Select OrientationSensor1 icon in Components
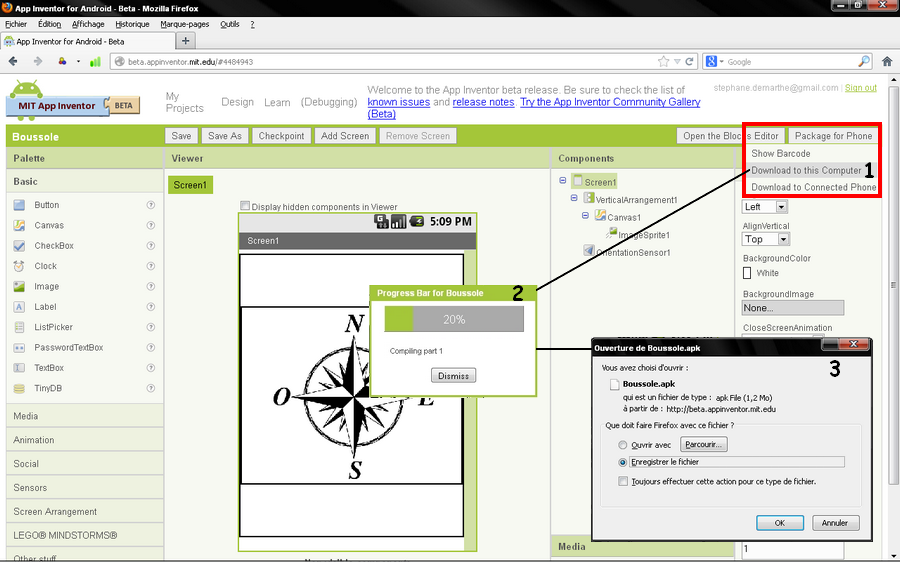This screenshot has height=562, width=900. pyautogui.click(x=589, y=250)
